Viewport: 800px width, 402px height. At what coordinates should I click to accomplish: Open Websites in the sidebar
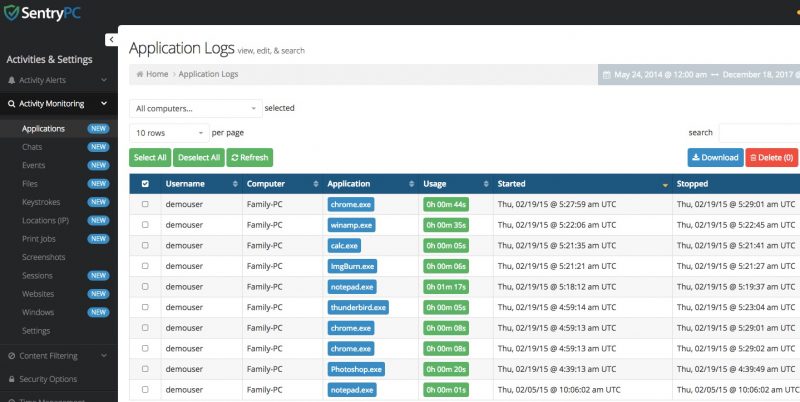coord(38,294)
